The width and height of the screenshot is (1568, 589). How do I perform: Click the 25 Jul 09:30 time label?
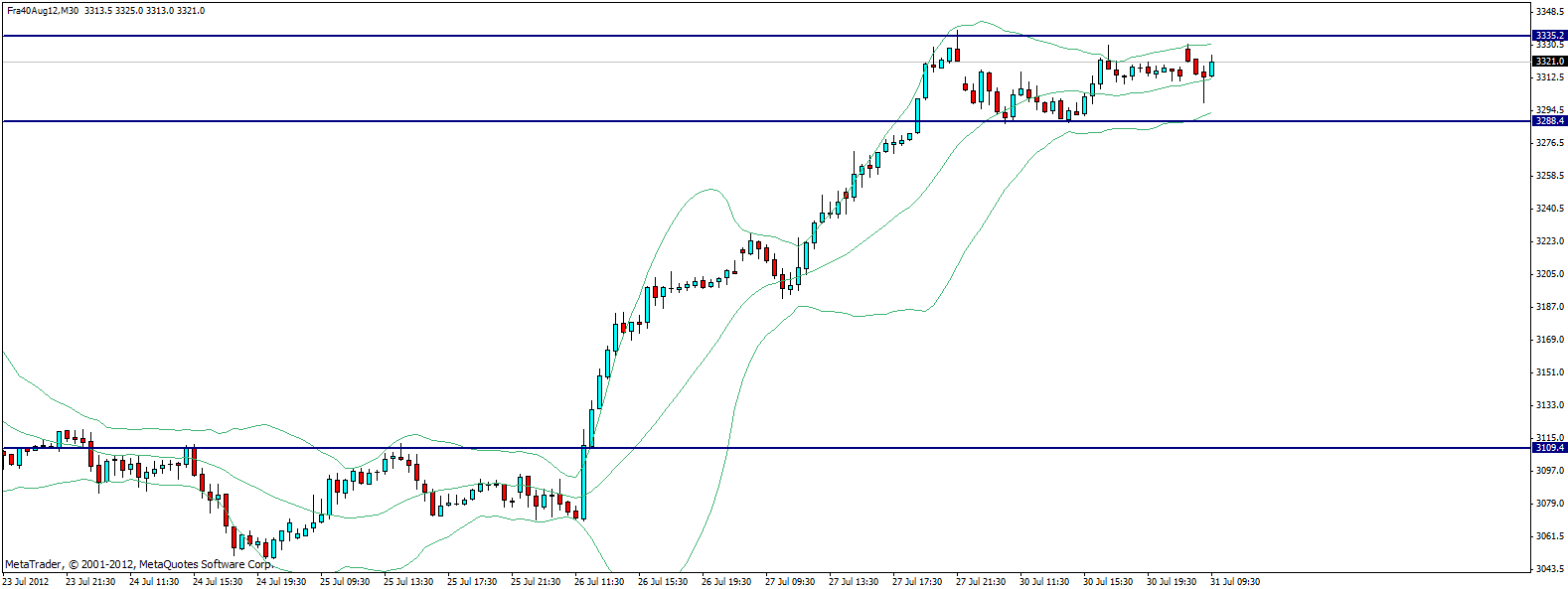point(345,582)
